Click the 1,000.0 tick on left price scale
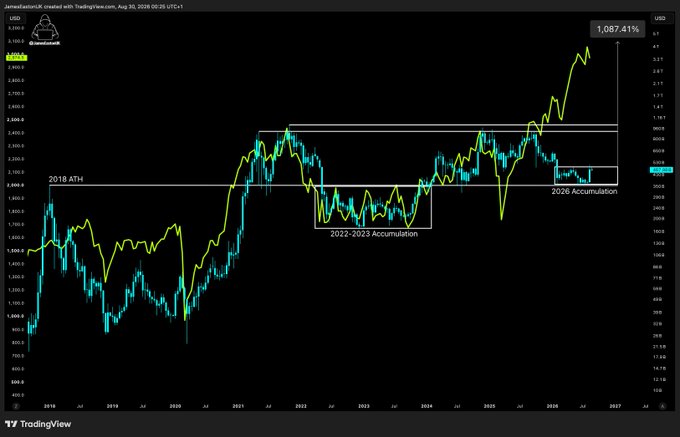The image size is (680, 437). [17, 316]
